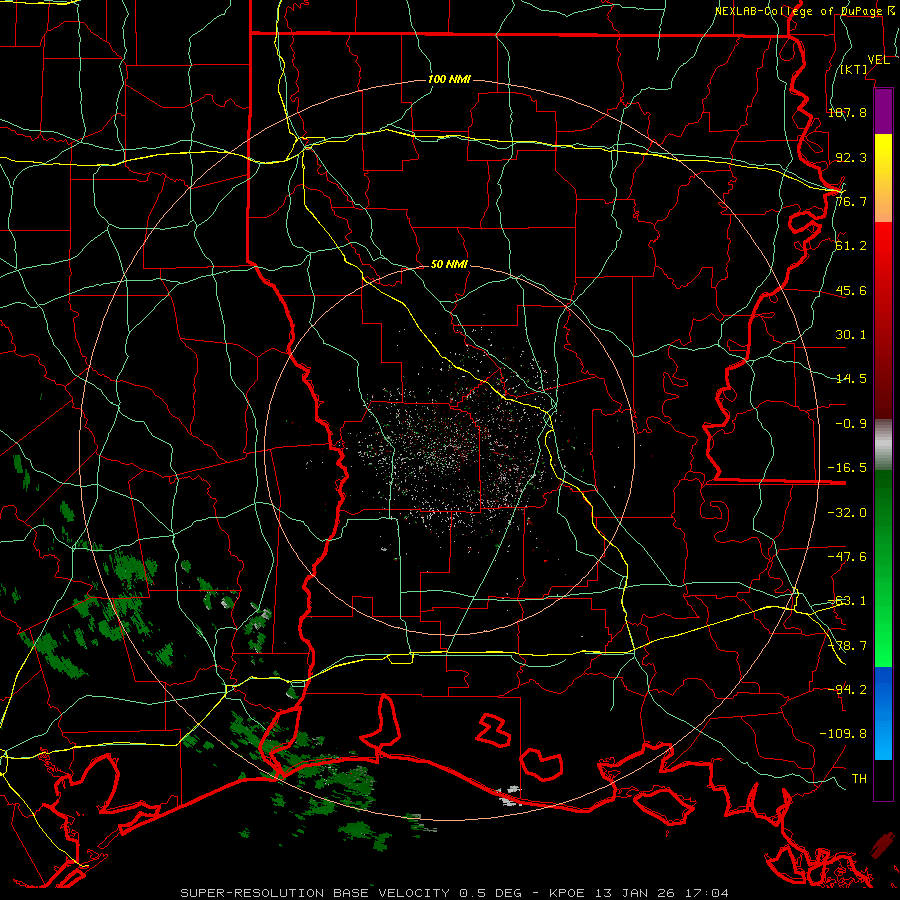The image size is (900, 900).
Task: Select the [KT] units label
Action: point(854,69)
